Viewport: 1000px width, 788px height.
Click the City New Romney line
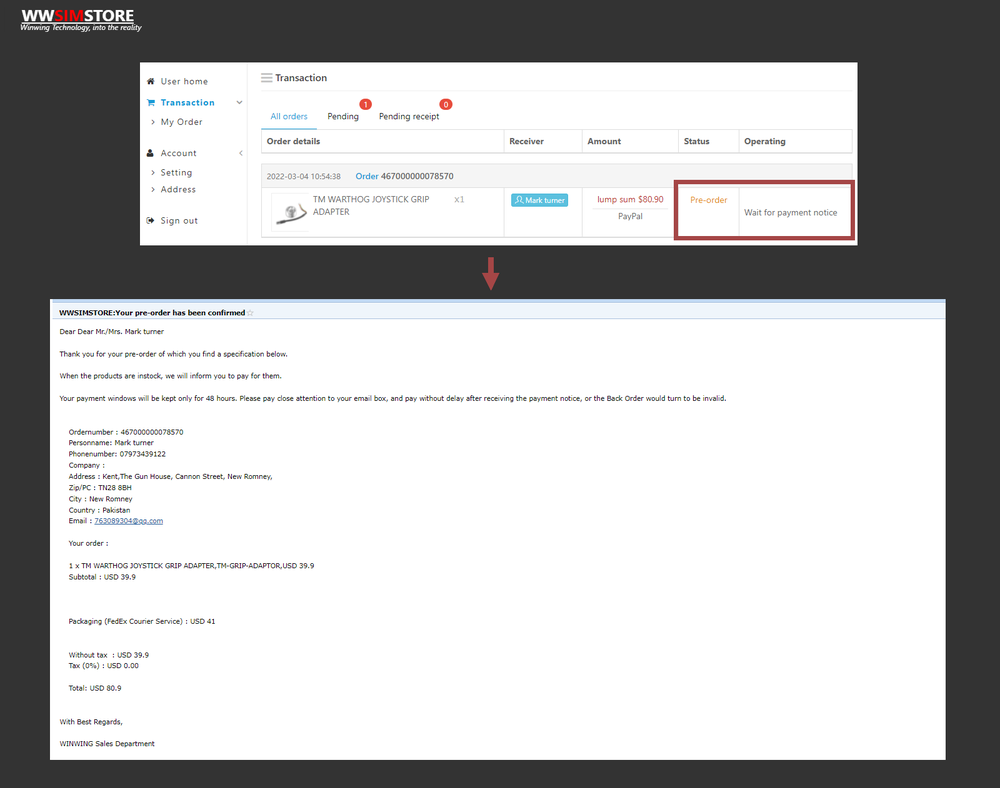[x=100, y=499]
